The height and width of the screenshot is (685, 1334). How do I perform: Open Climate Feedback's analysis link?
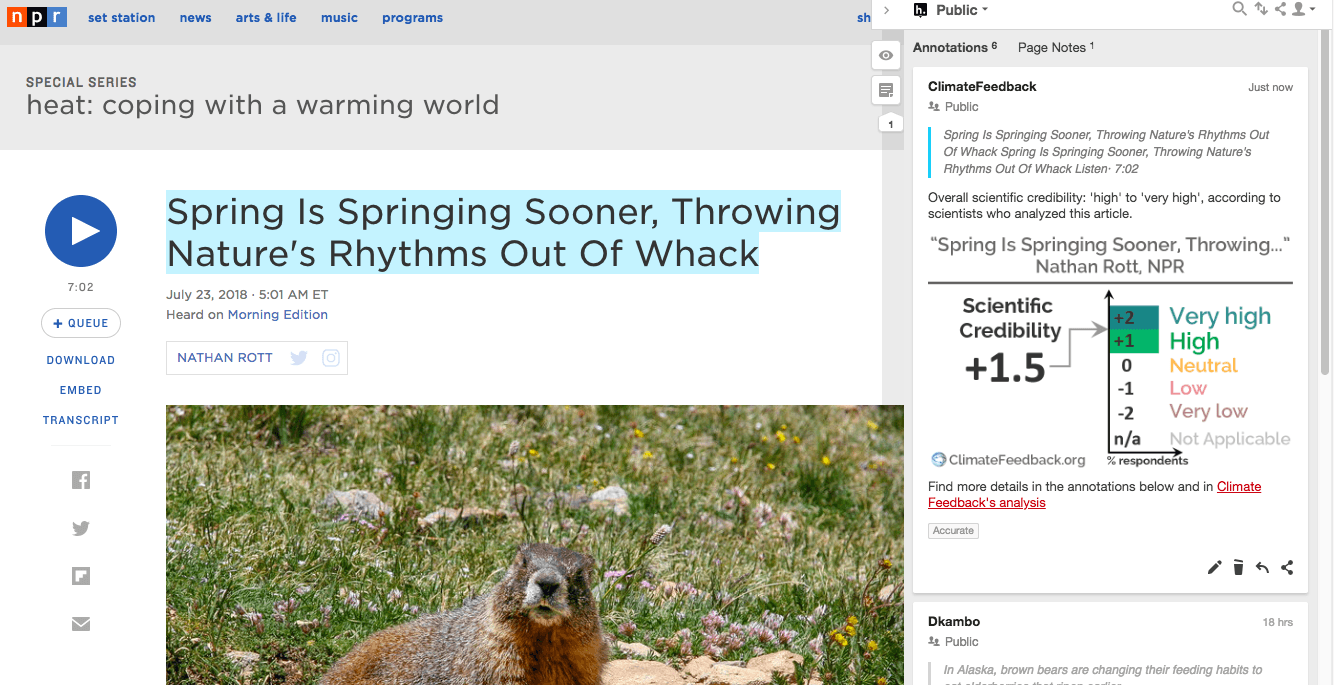click(x=1095, y=495)
